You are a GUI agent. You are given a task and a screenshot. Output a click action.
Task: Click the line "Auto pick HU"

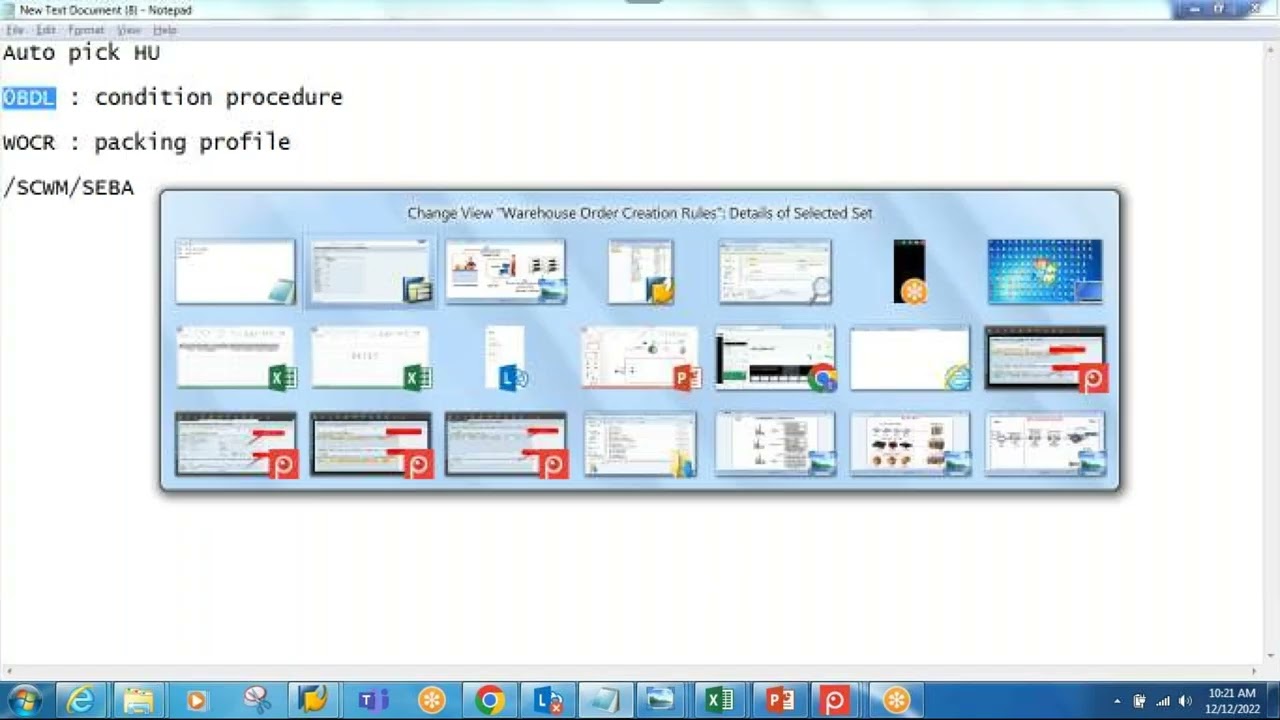(x=81, y=52)
